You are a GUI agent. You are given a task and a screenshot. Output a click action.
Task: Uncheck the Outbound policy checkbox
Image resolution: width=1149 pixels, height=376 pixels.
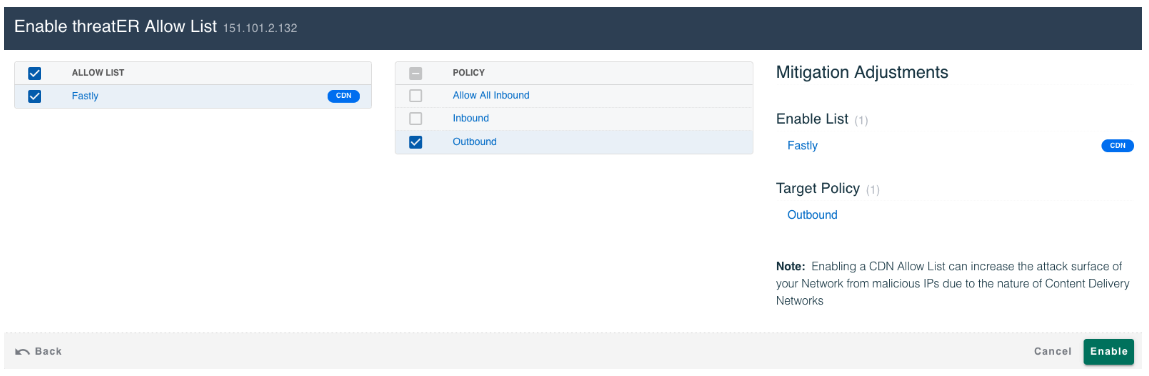coord(415,142)
